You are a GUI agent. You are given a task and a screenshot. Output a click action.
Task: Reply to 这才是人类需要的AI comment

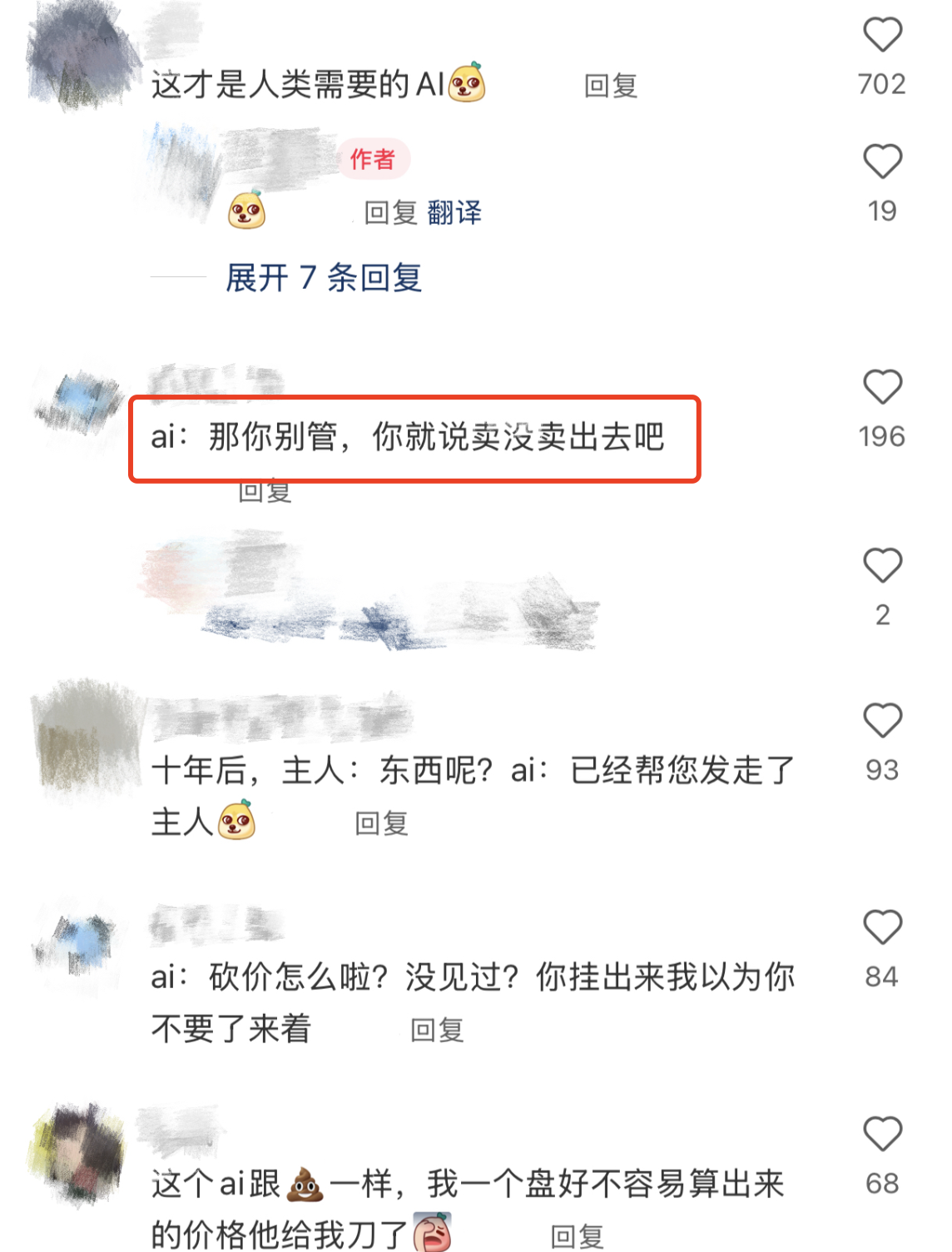tap(611, 86)
